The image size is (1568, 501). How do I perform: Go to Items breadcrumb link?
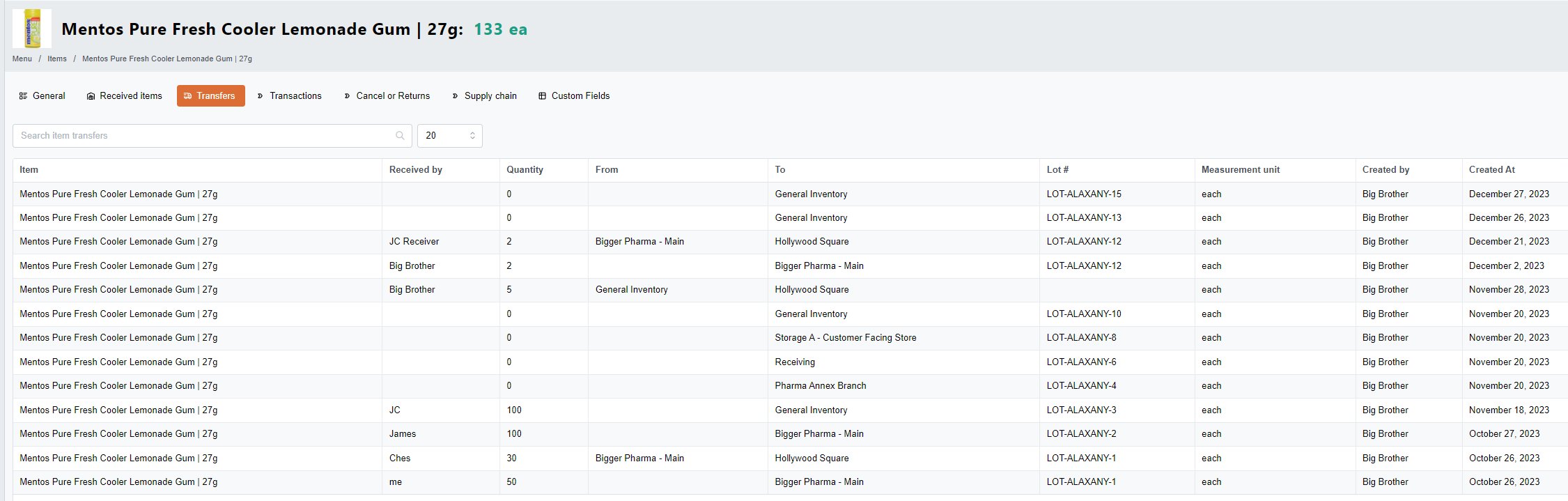57,59
